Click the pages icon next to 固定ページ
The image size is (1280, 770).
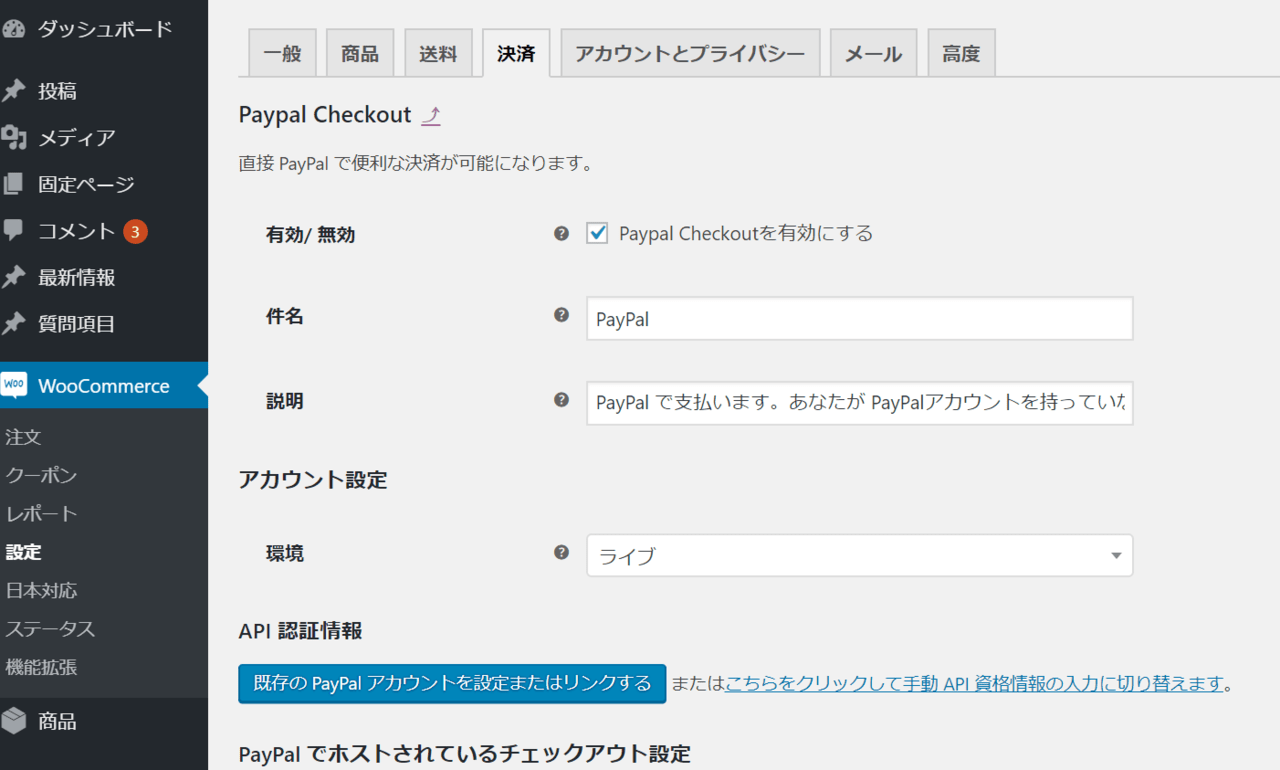[x=13, y=184]
